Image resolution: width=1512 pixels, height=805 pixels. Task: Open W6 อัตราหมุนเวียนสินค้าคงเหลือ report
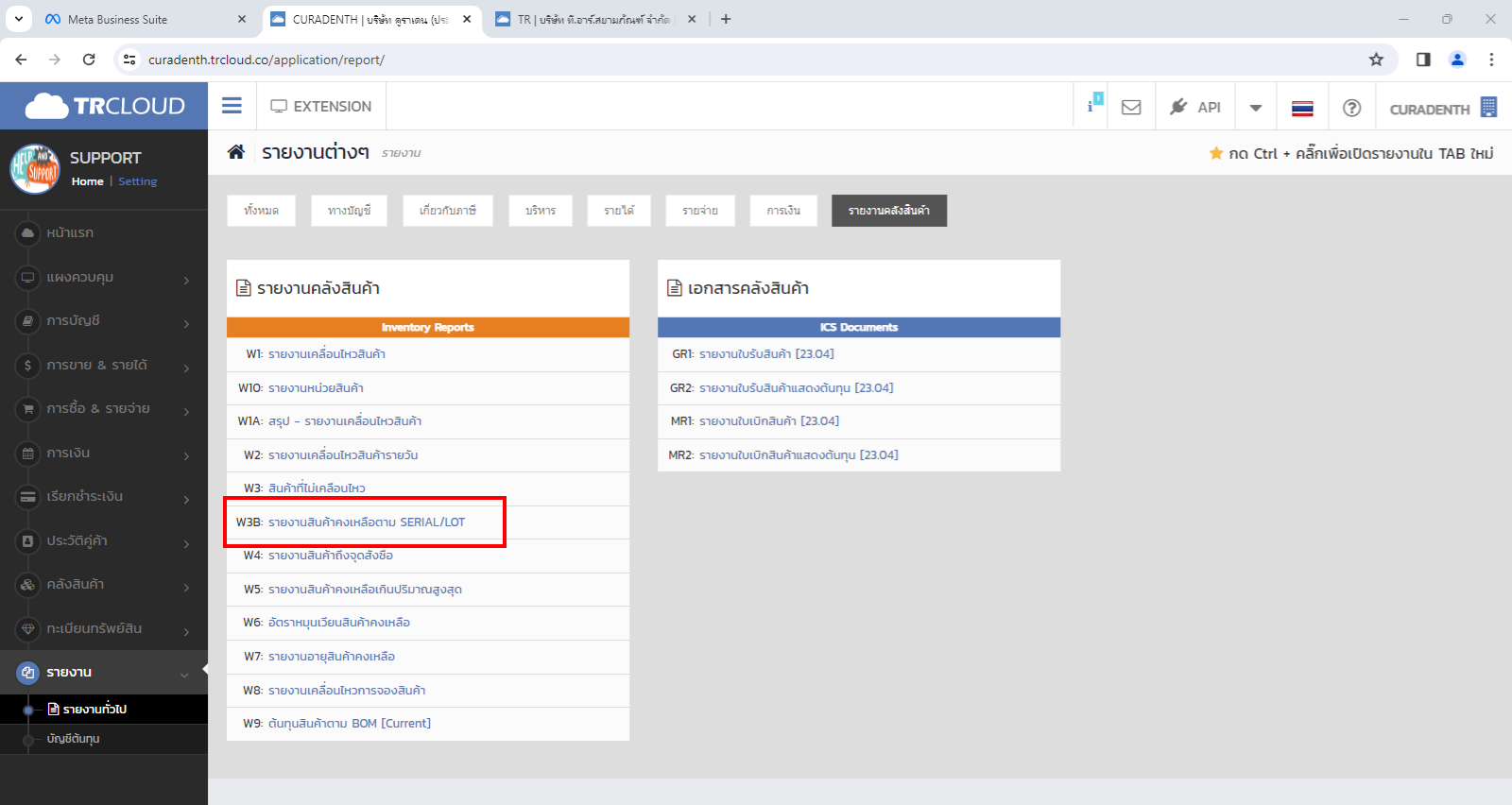(x=339, y=623)
